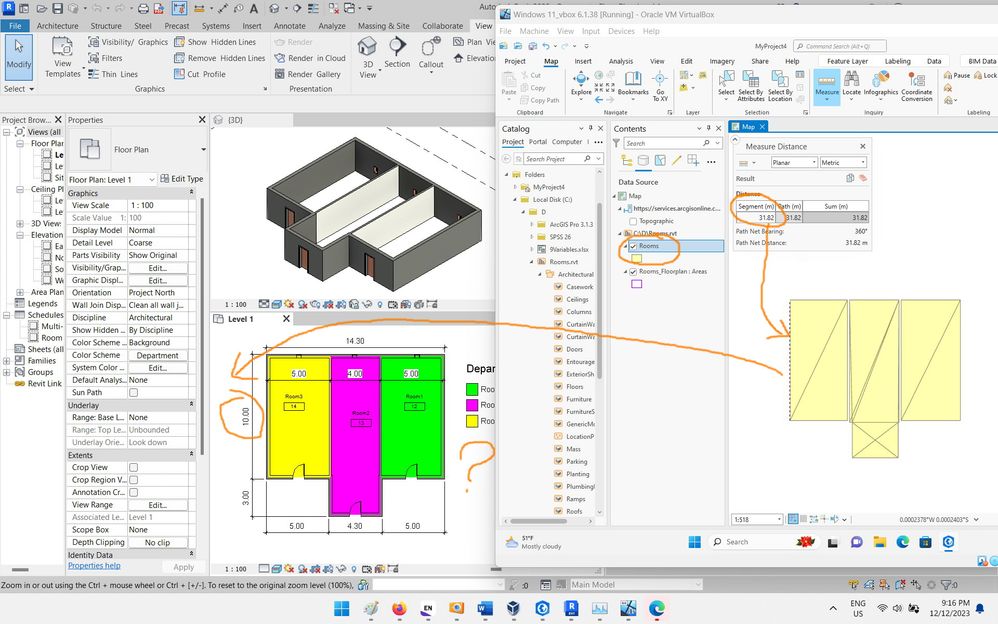Click Edit Type button in Properties
Screen dimensions: 998x624
182,179
